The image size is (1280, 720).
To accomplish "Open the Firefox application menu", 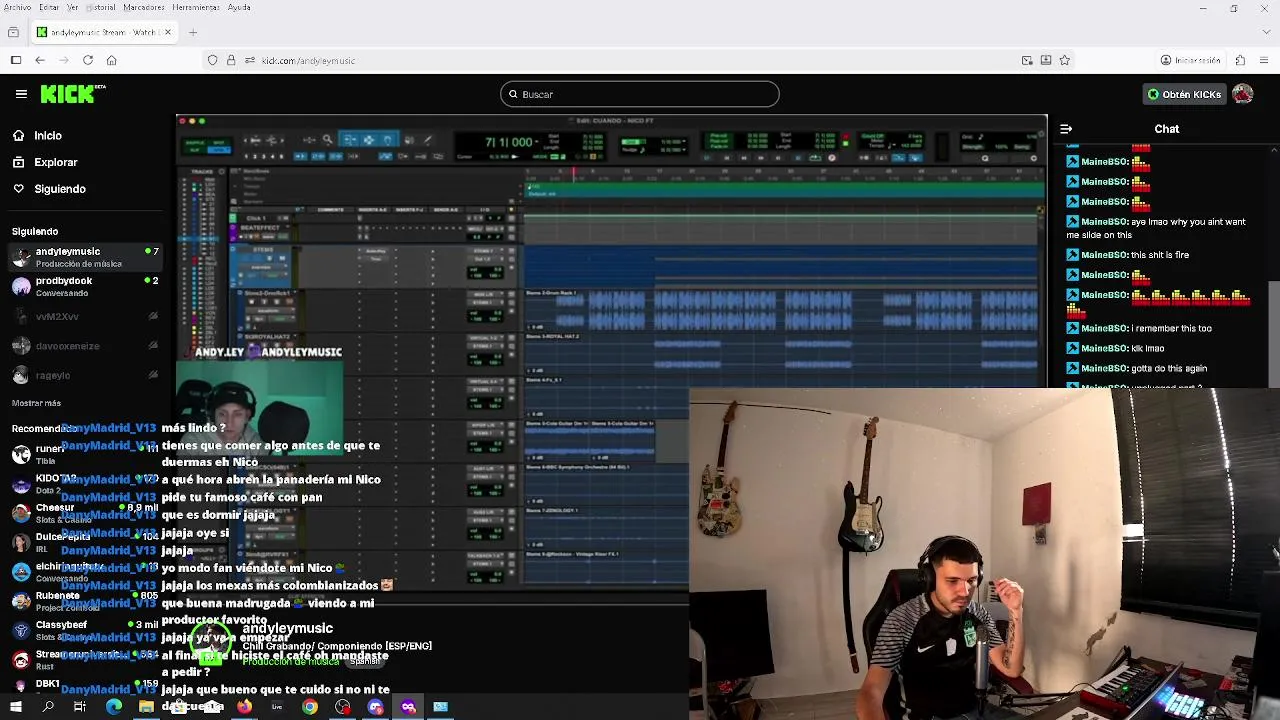I will [x=1264, y=60].
